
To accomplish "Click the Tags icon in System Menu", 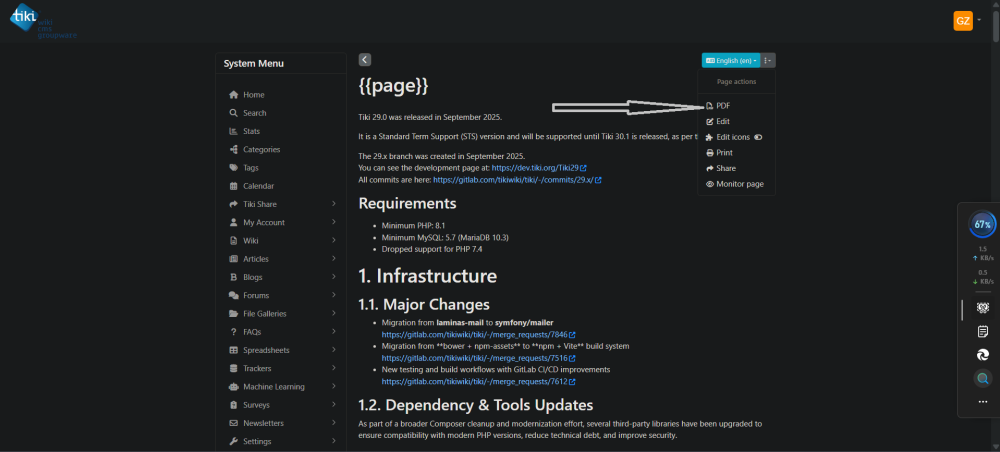I will click(233, 168).
